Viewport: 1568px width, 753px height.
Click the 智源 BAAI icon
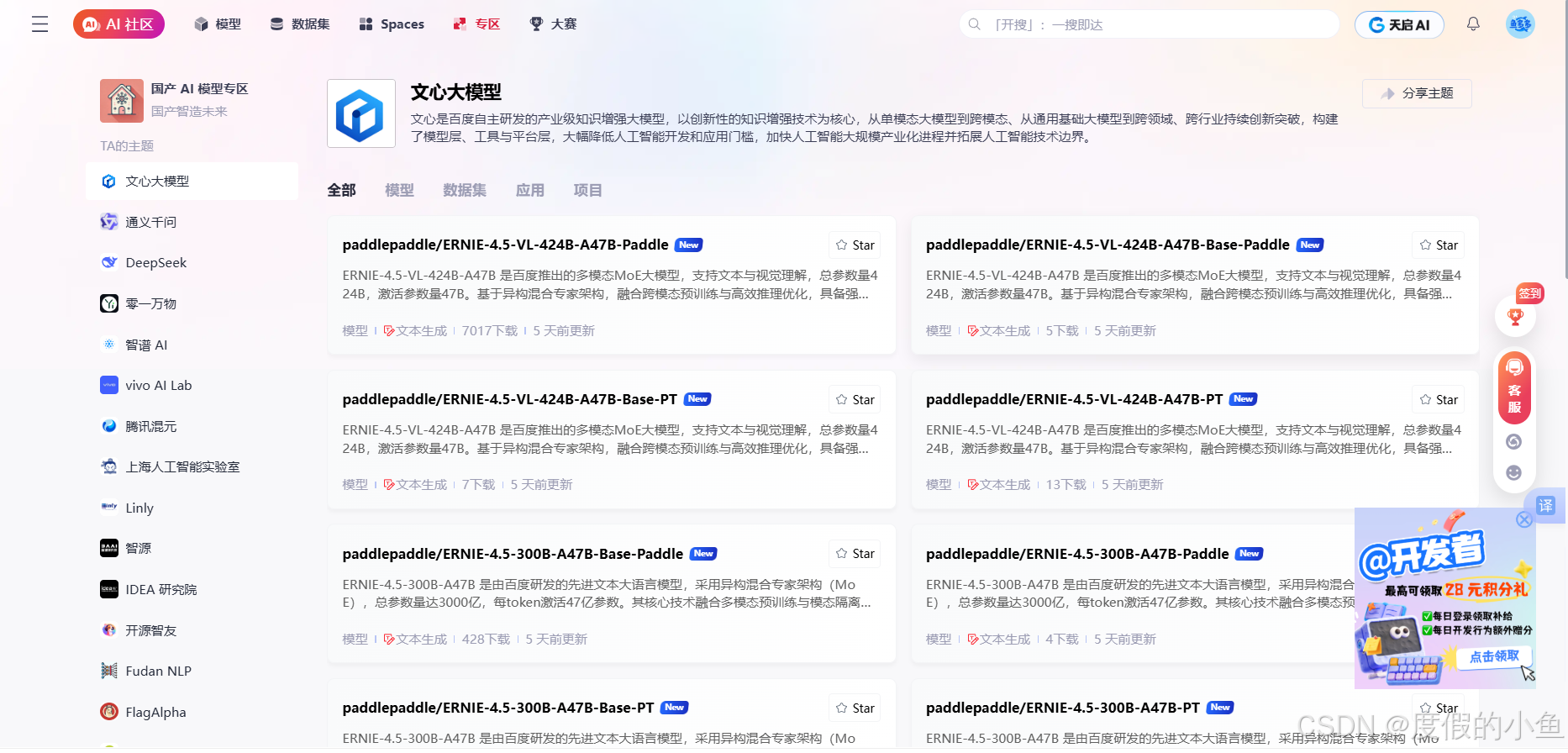click(x=109, y=548)
